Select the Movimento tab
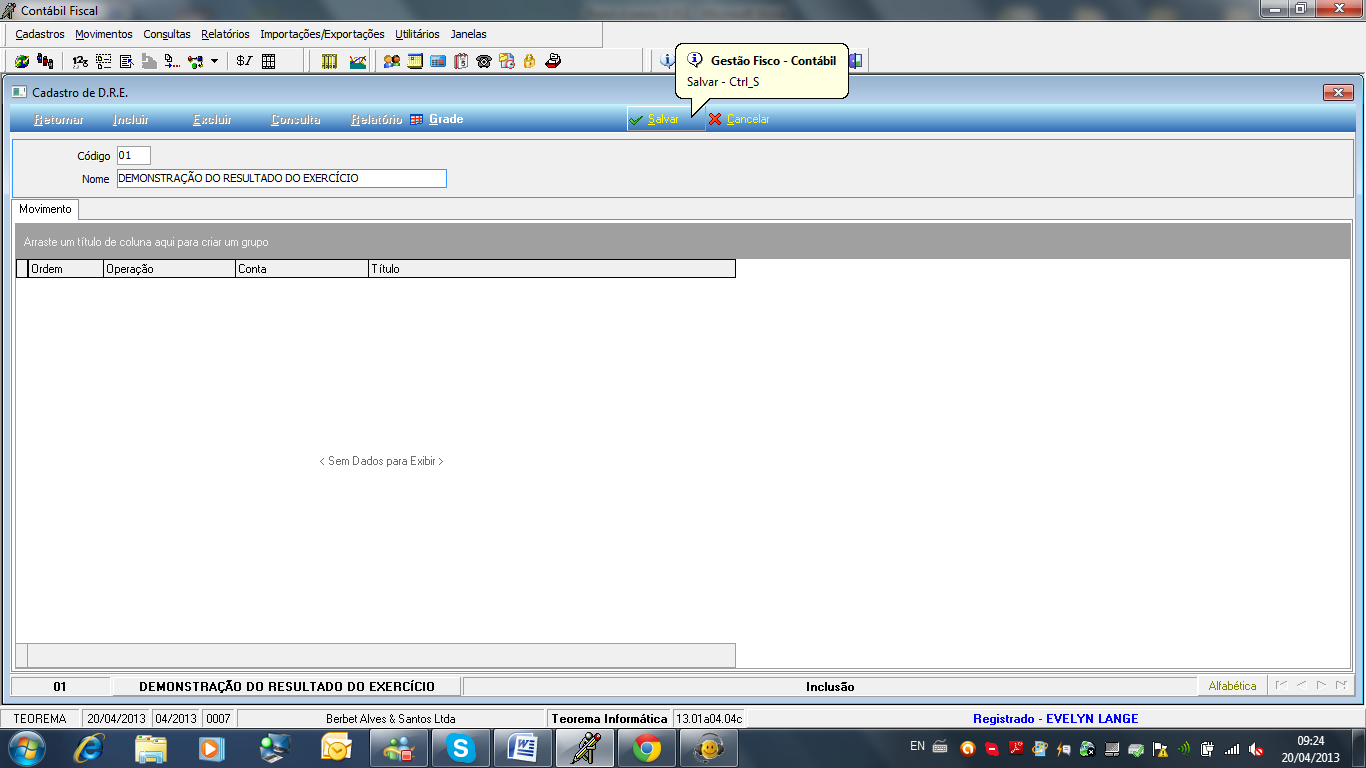 coord(46,209)
